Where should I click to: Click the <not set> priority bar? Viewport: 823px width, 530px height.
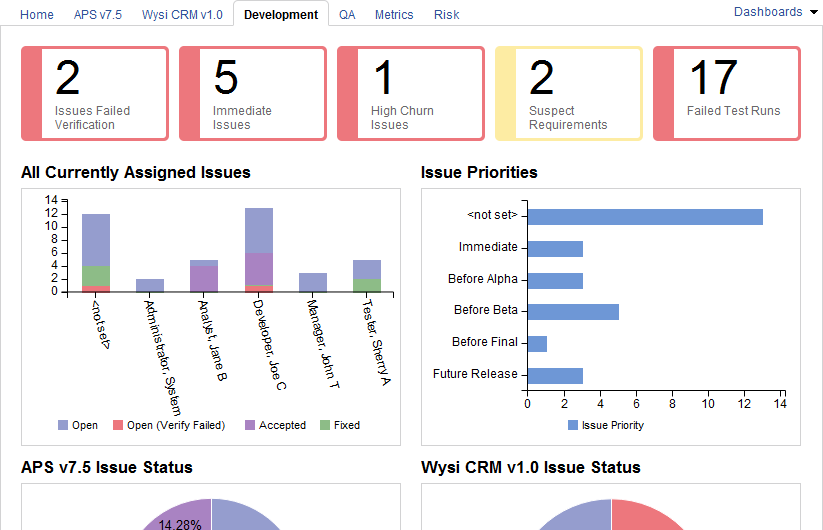coord(644,217)
